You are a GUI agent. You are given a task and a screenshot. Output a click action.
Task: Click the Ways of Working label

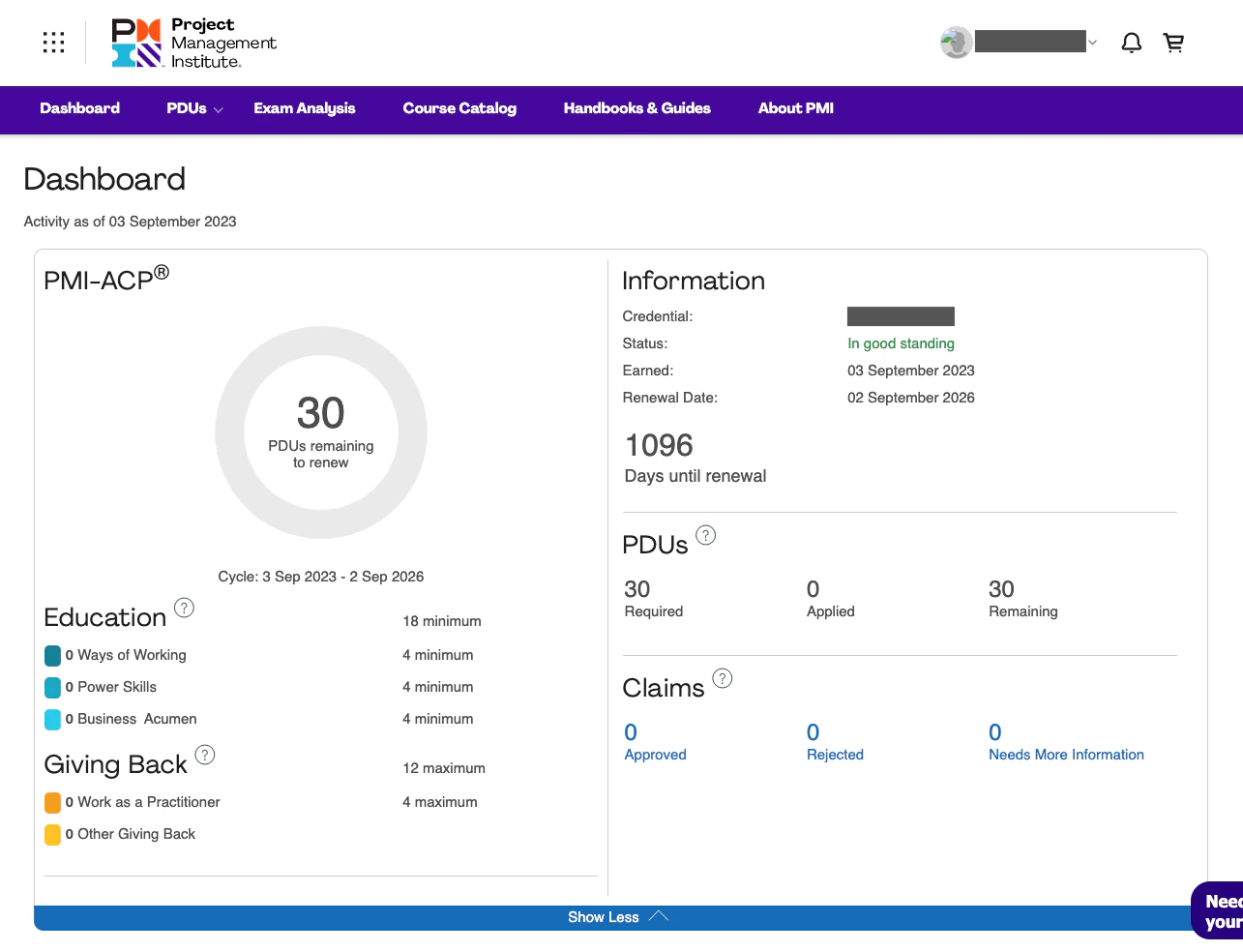click(133, 655)
